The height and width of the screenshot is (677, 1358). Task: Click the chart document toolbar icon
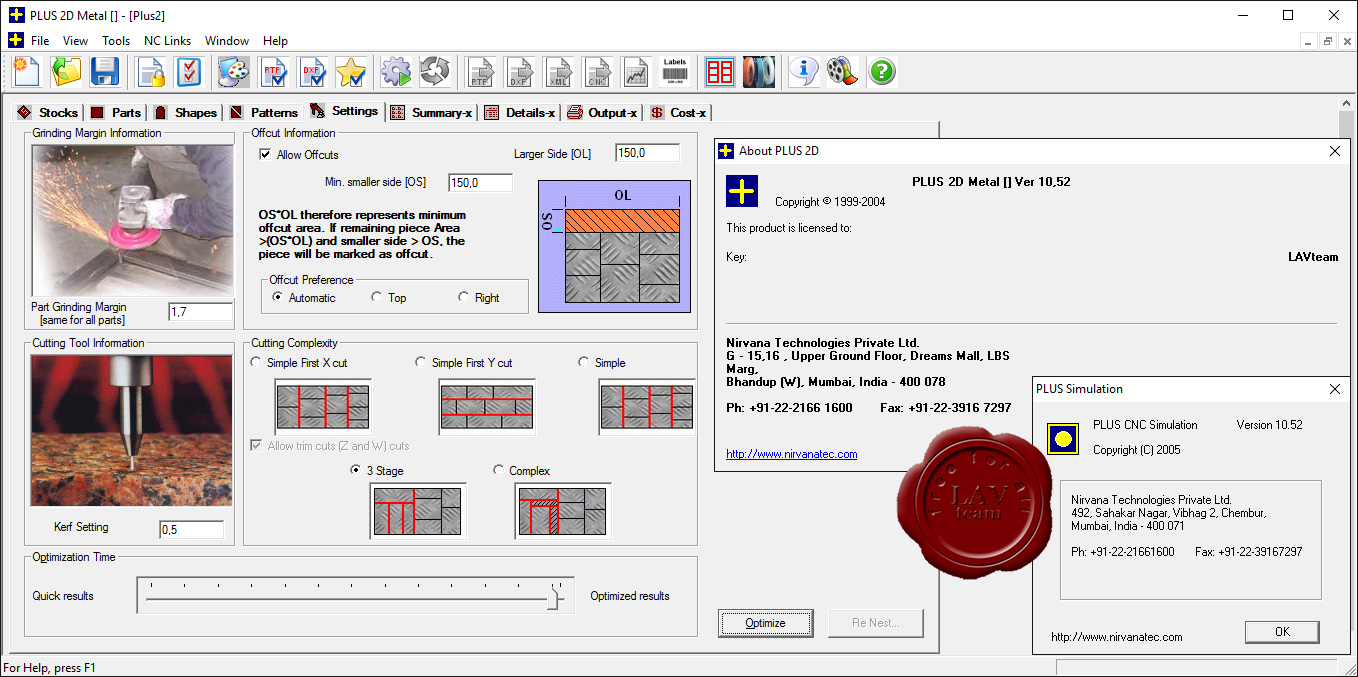[x=636, y=71]
